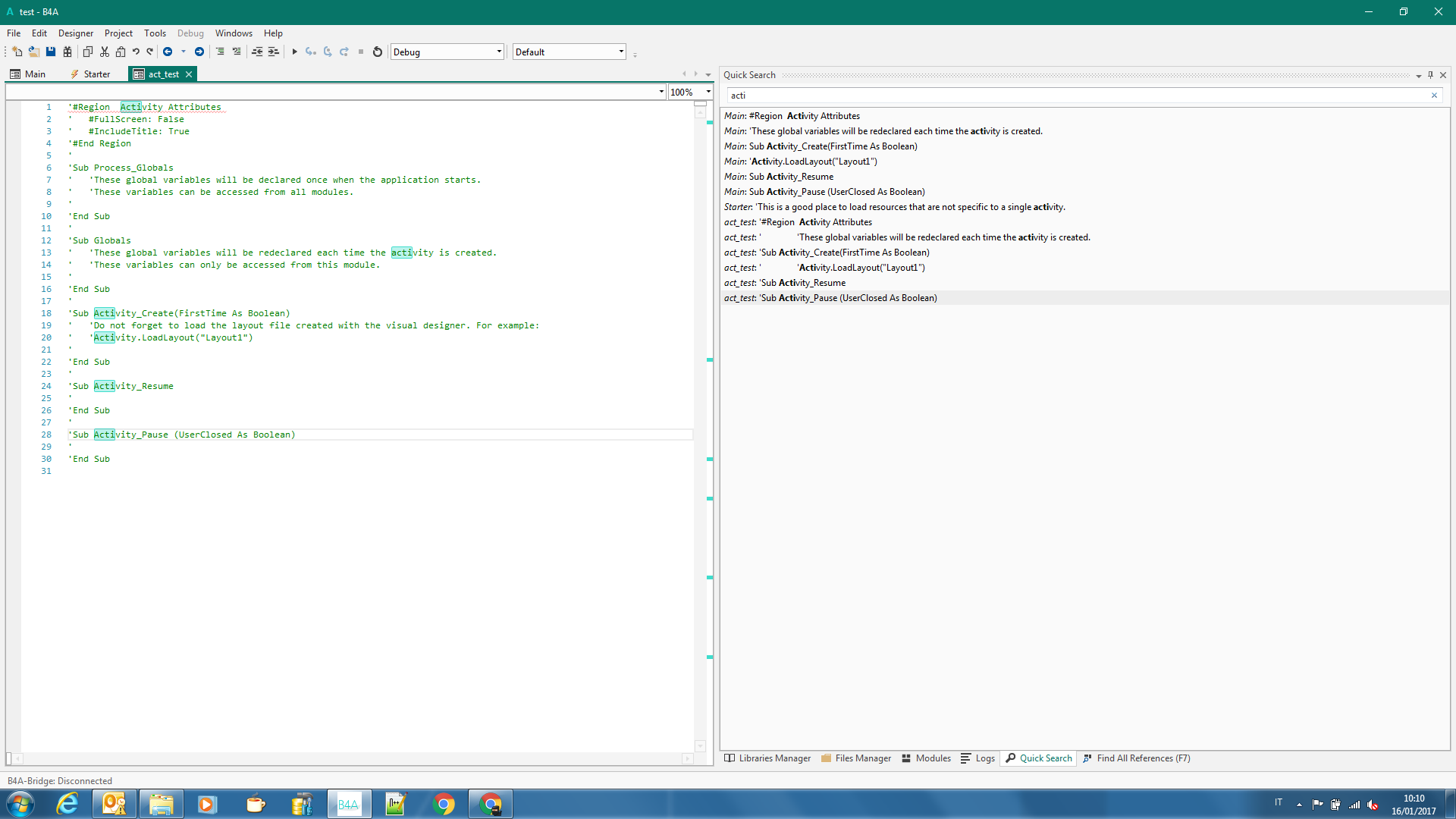Open Chrome from the Windows taskbar
1456x819 pixels.
pyautogui.click(x=444, y=804)
